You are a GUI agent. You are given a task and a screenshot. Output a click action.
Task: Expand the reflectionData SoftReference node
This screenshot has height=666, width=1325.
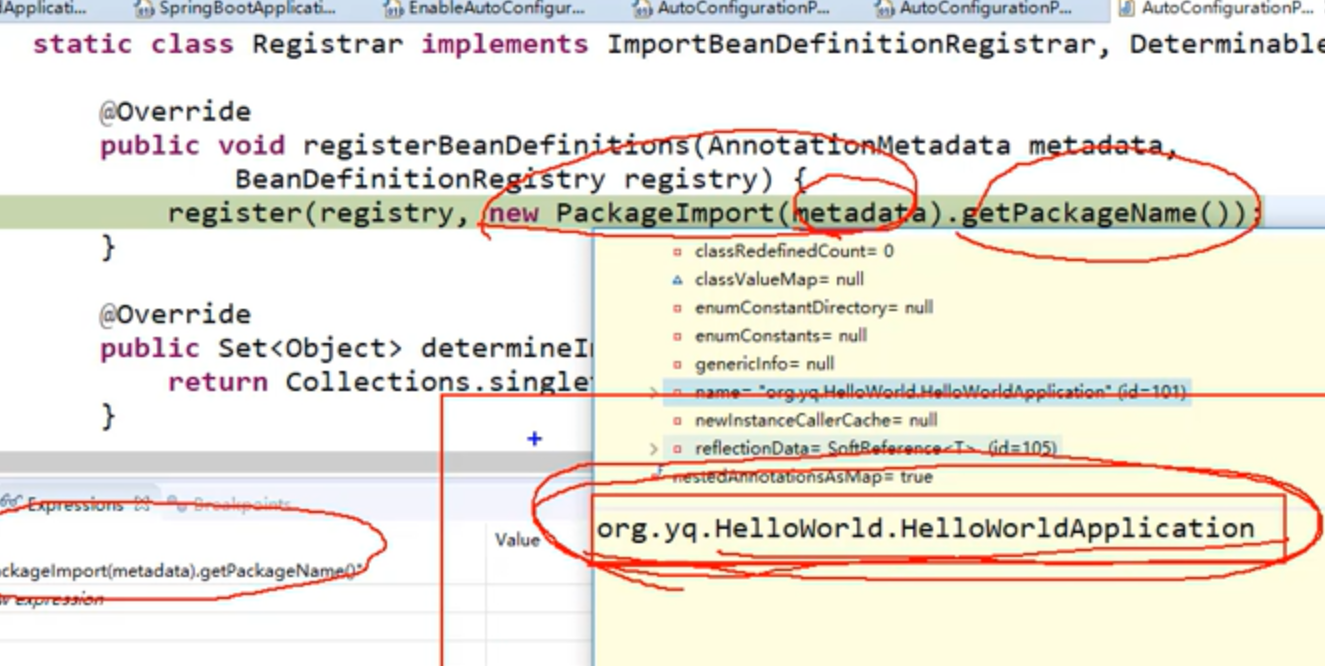pos(652,448)
